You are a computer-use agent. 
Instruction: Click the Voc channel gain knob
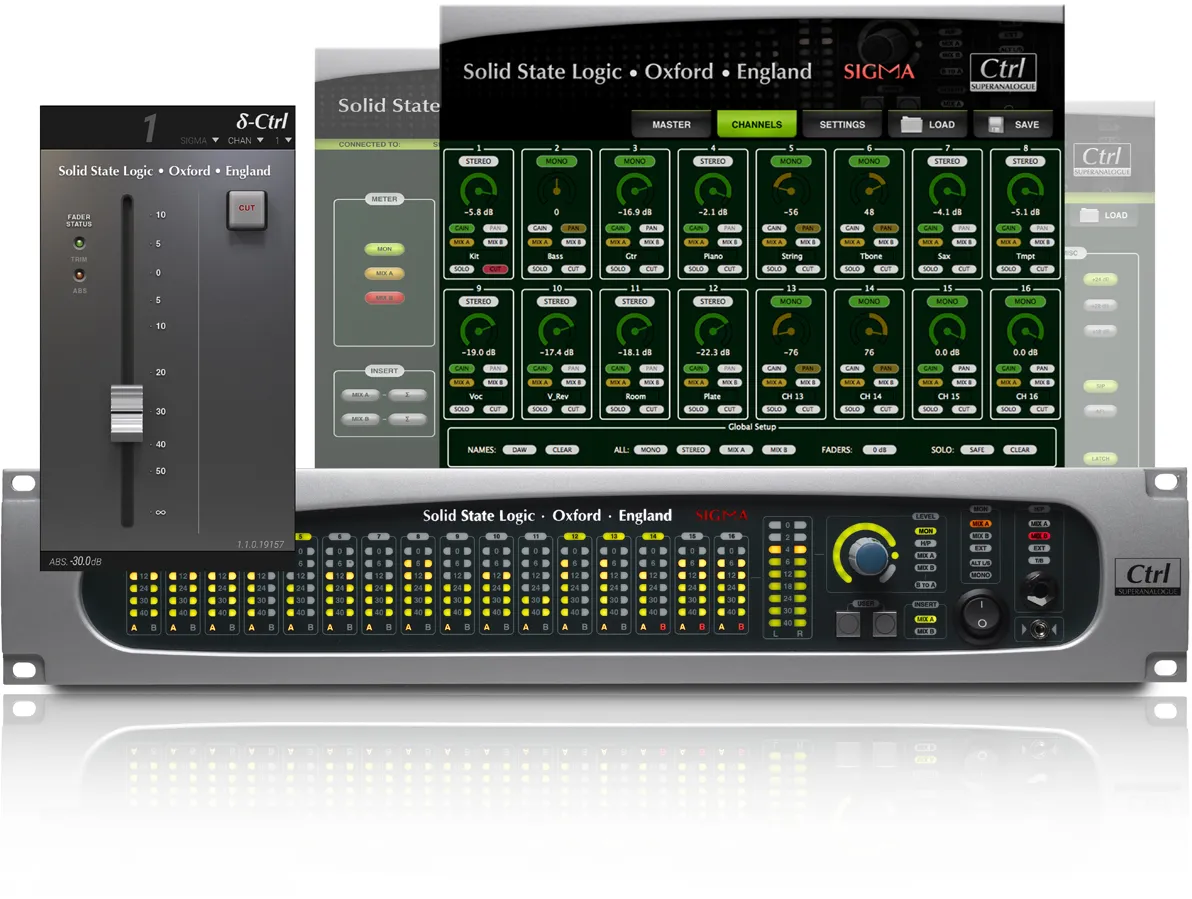point(479,329)
